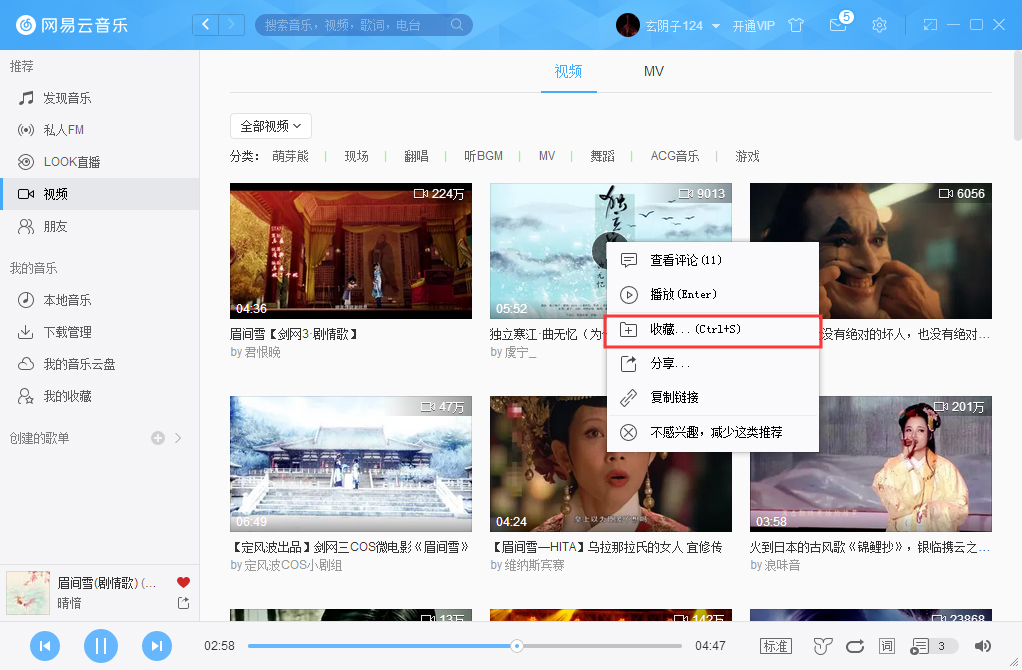Pause the currently playing song

point(101,646)
